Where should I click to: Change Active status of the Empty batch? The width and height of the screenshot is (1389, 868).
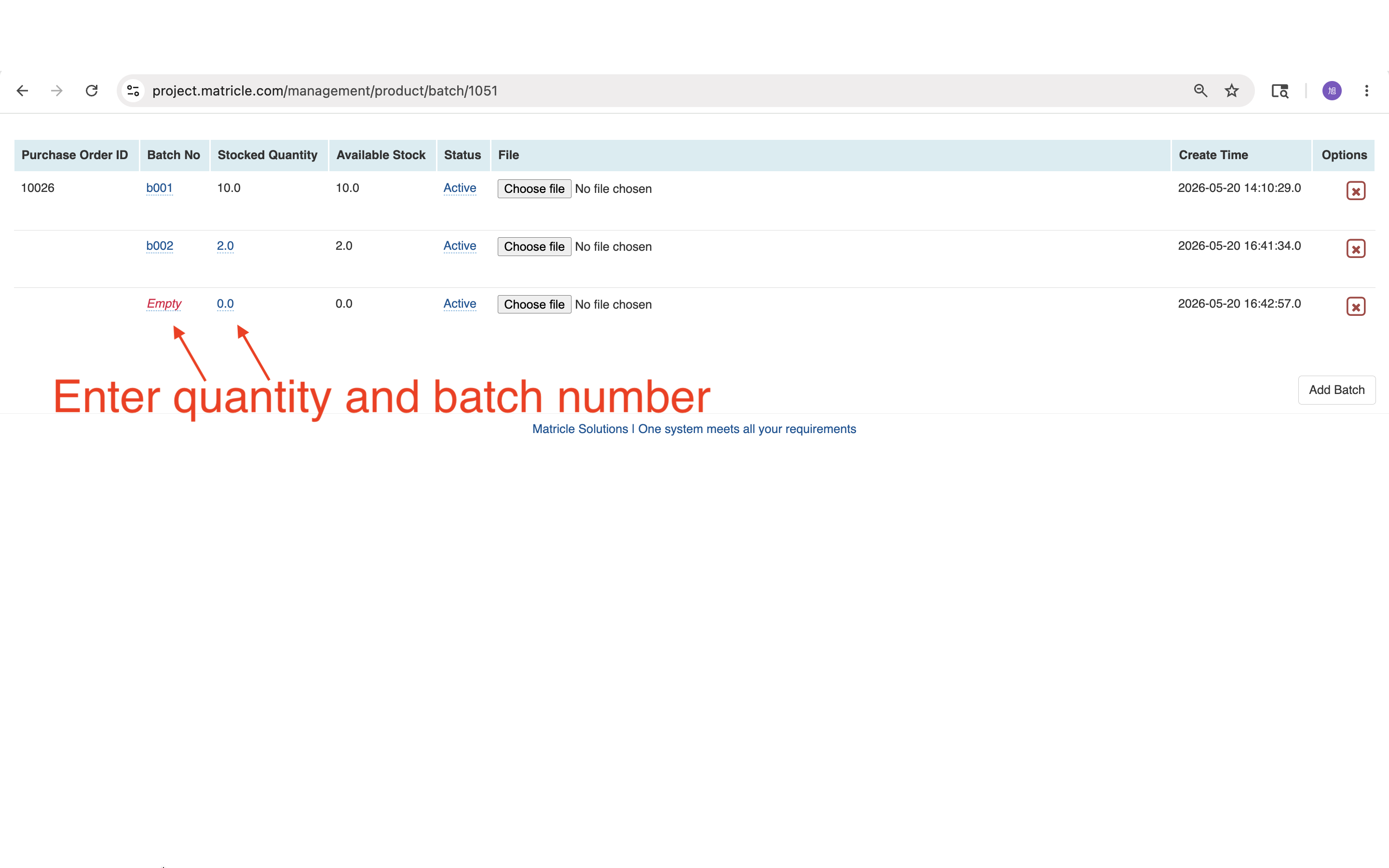pyautogui.click(x=460, y=304)
